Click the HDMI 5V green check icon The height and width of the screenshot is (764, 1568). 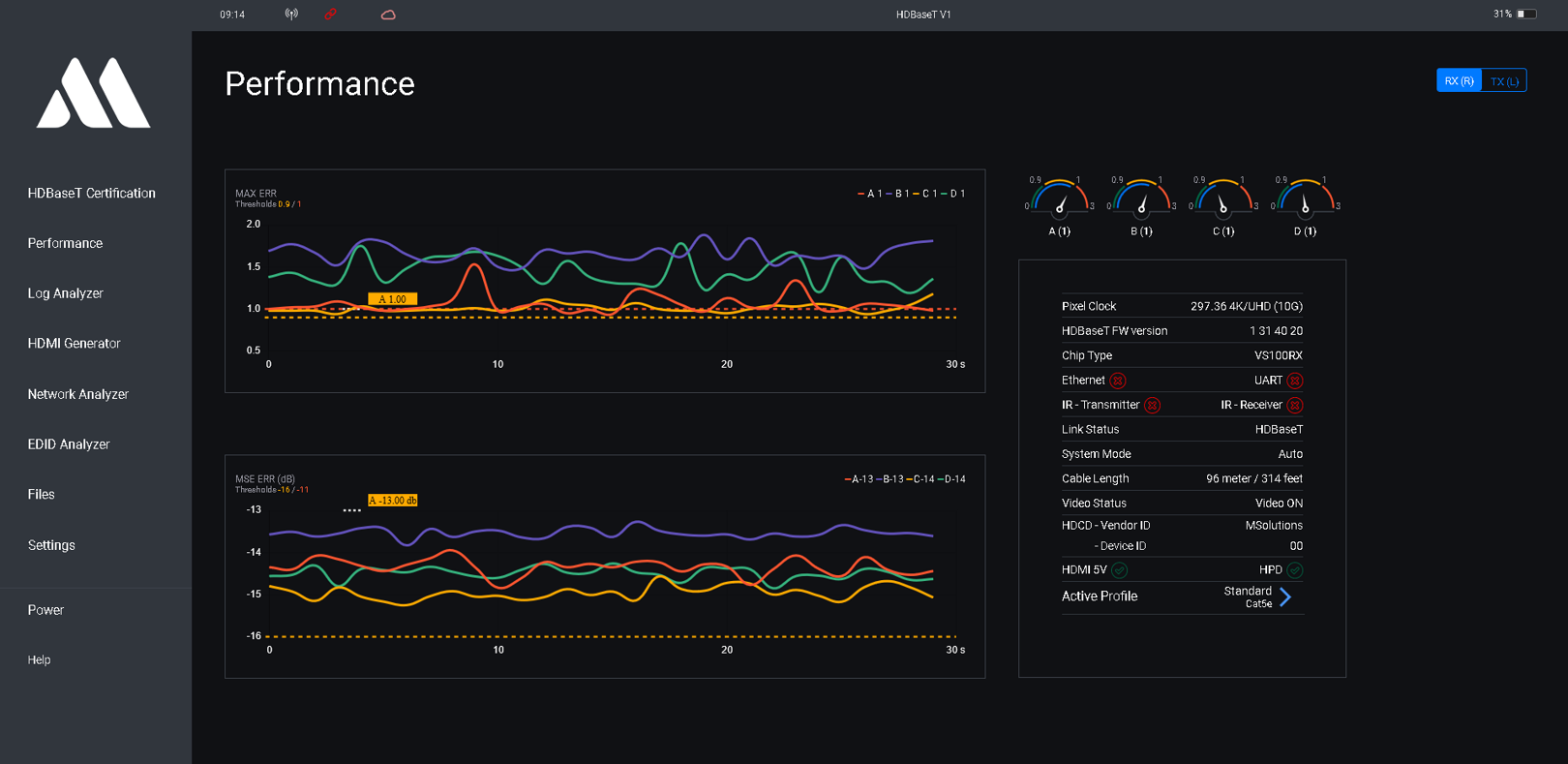1120,570
